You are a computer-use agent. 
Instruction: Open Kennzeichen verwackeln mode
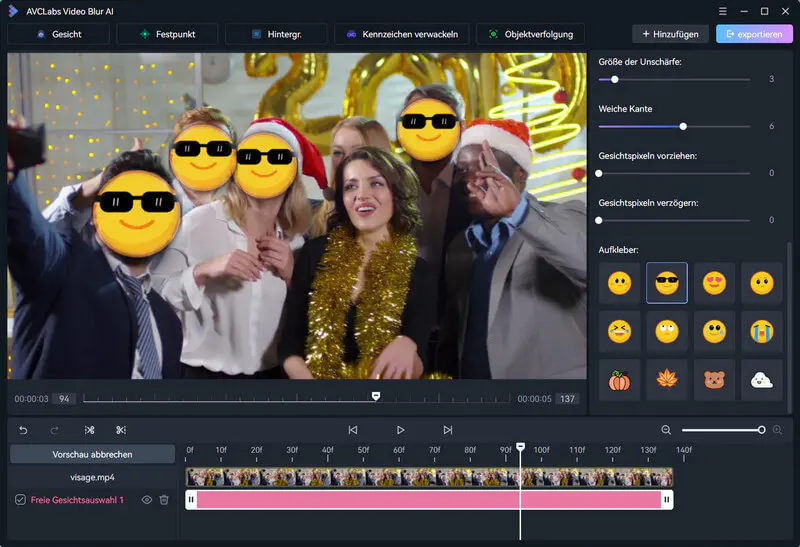(x=402, y=34)
